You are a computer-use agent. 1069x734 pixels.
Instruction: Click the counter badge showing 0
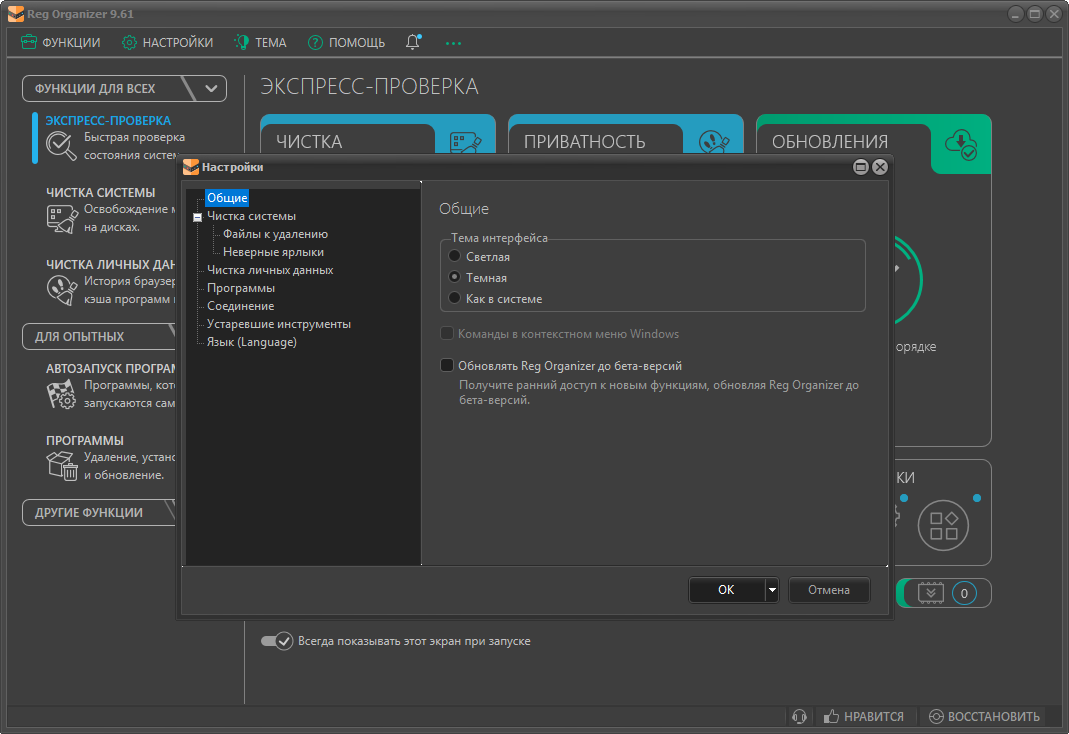coord(964,593)
